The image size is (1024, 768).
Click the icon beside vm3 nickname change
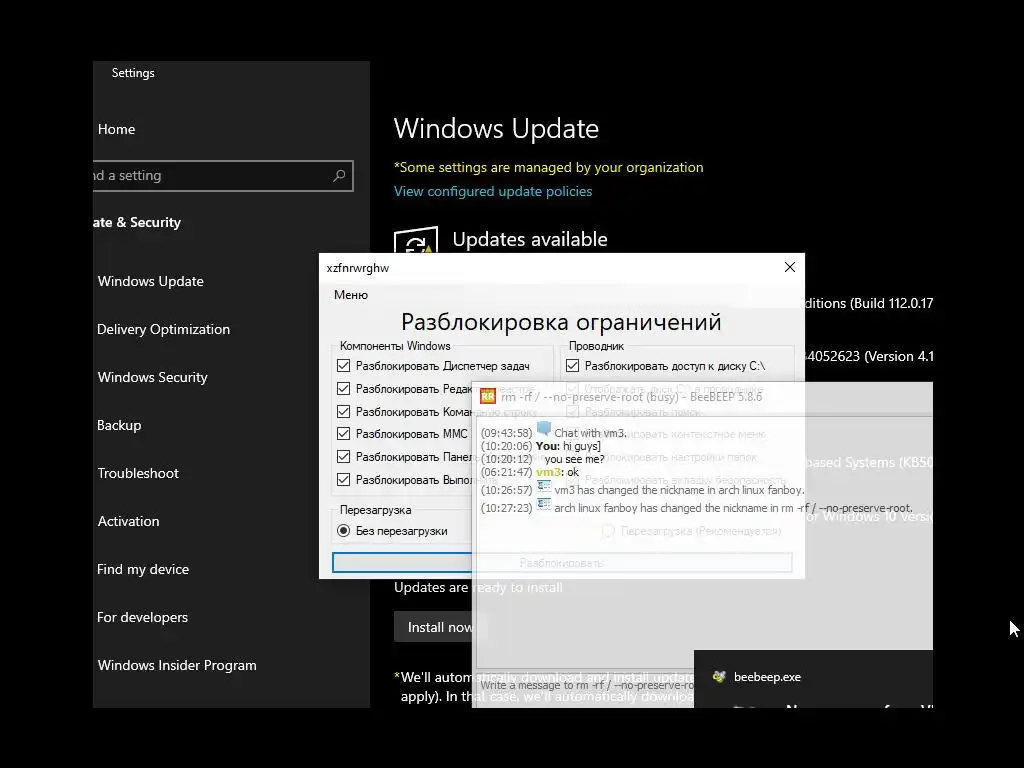(x=544, y=487)
